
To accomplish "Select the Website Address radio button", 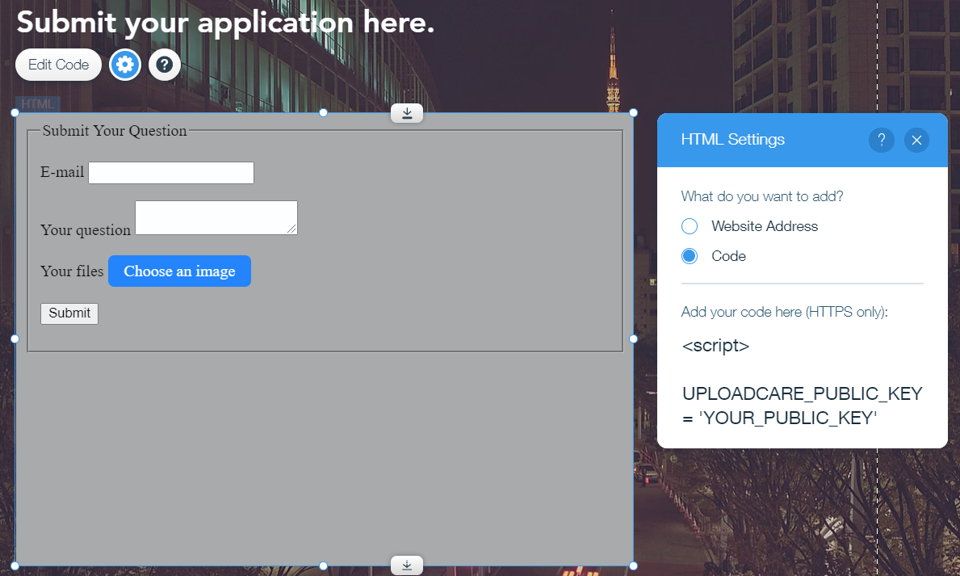I will click(x=689, y=226).
